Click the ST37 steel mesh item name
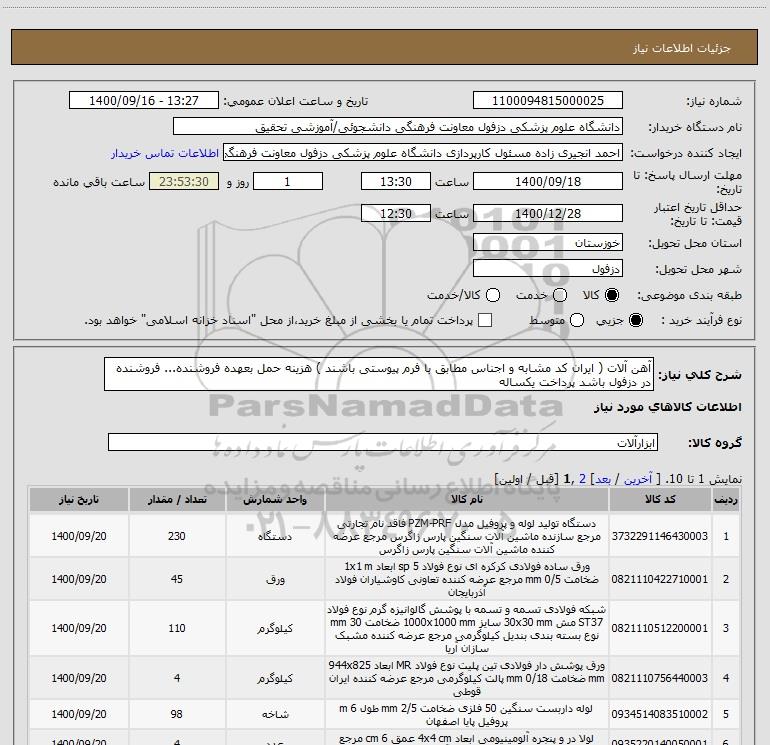The height and width of the screenshot is (745, 770). (467, 629)
